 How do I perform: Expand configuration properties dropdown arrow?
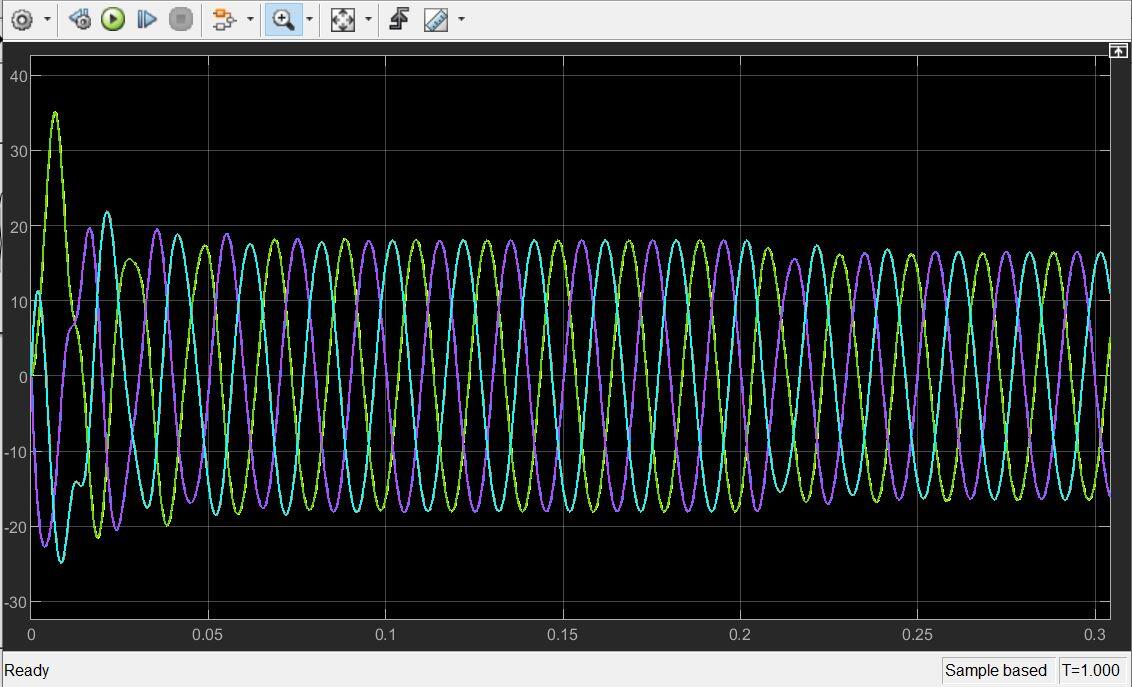[x=48, y=19]
